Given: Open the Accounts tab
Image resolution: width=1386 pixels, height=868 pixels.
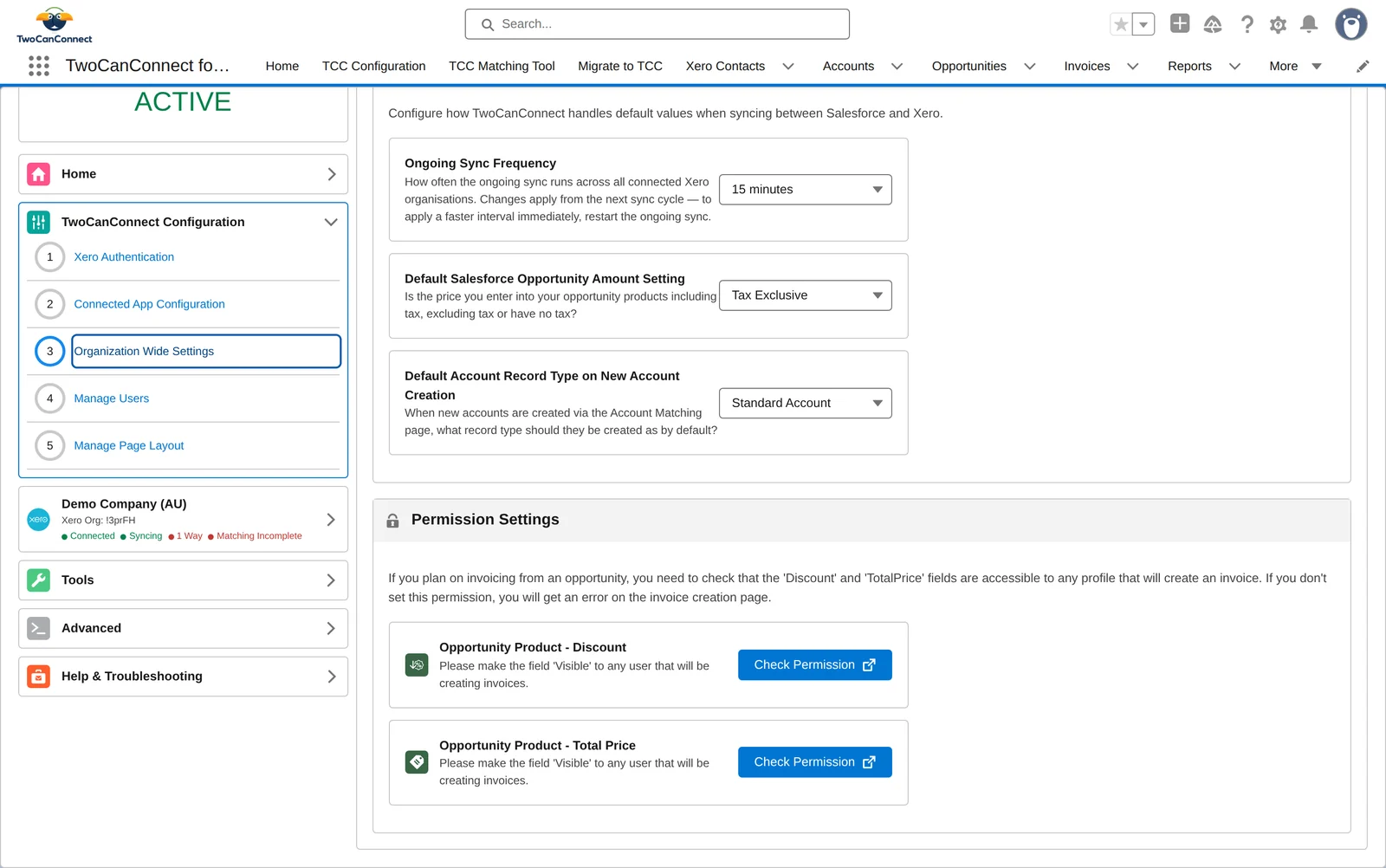Looking at the screenshot, I should coord(848,67).
